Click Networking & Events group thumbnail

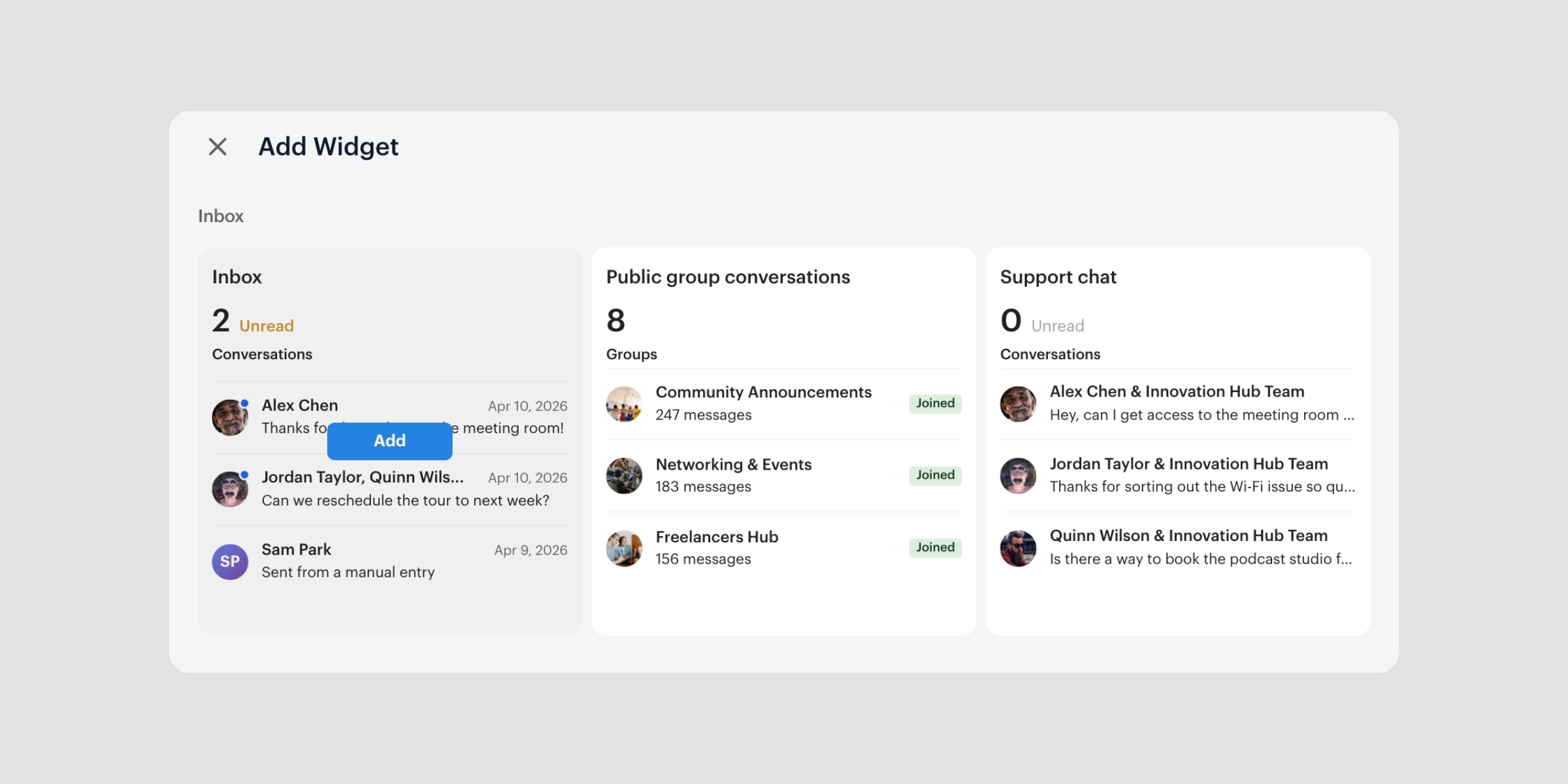[624, 476]
